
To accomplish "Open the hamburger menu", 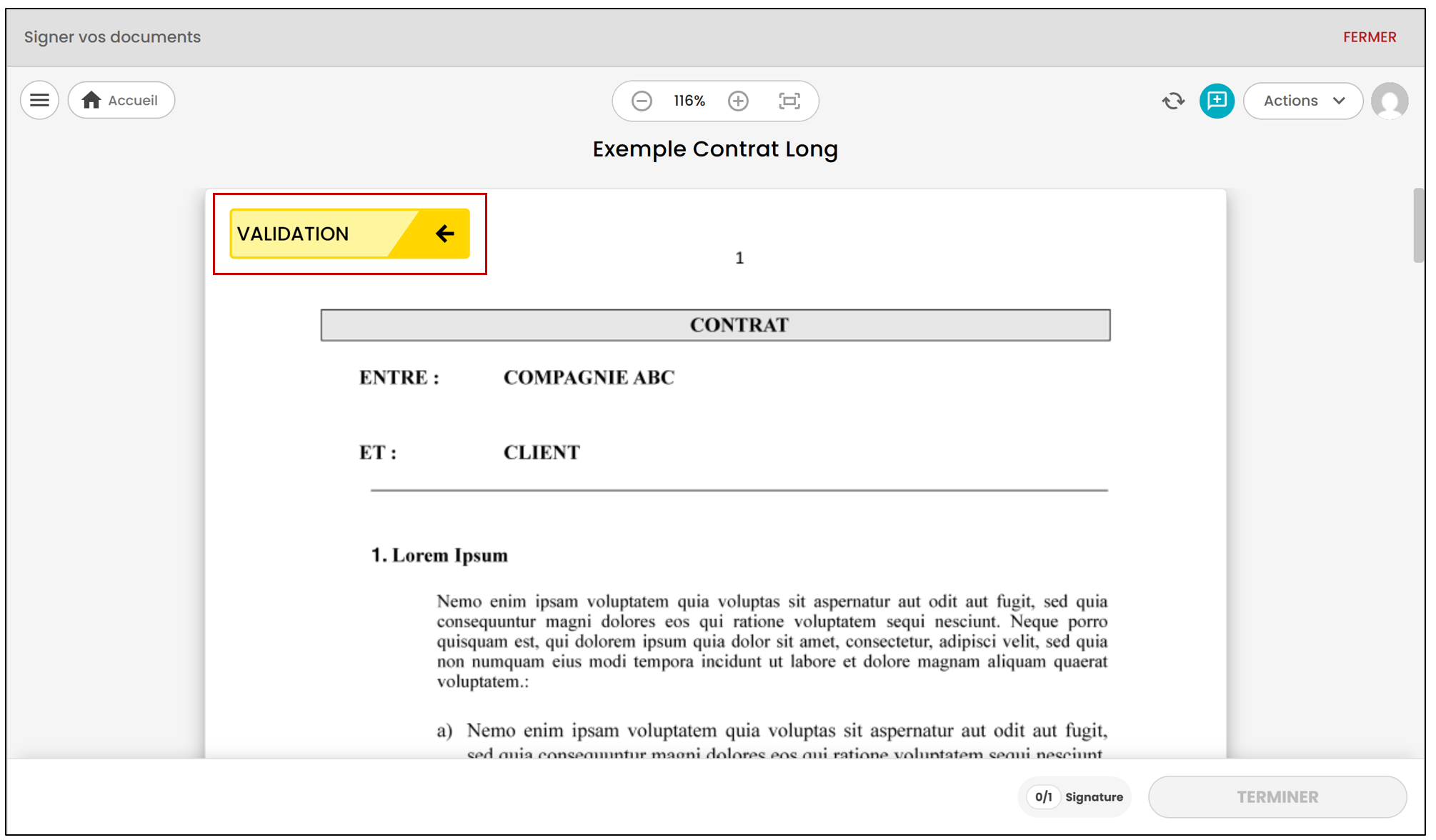I will (39, 101).
